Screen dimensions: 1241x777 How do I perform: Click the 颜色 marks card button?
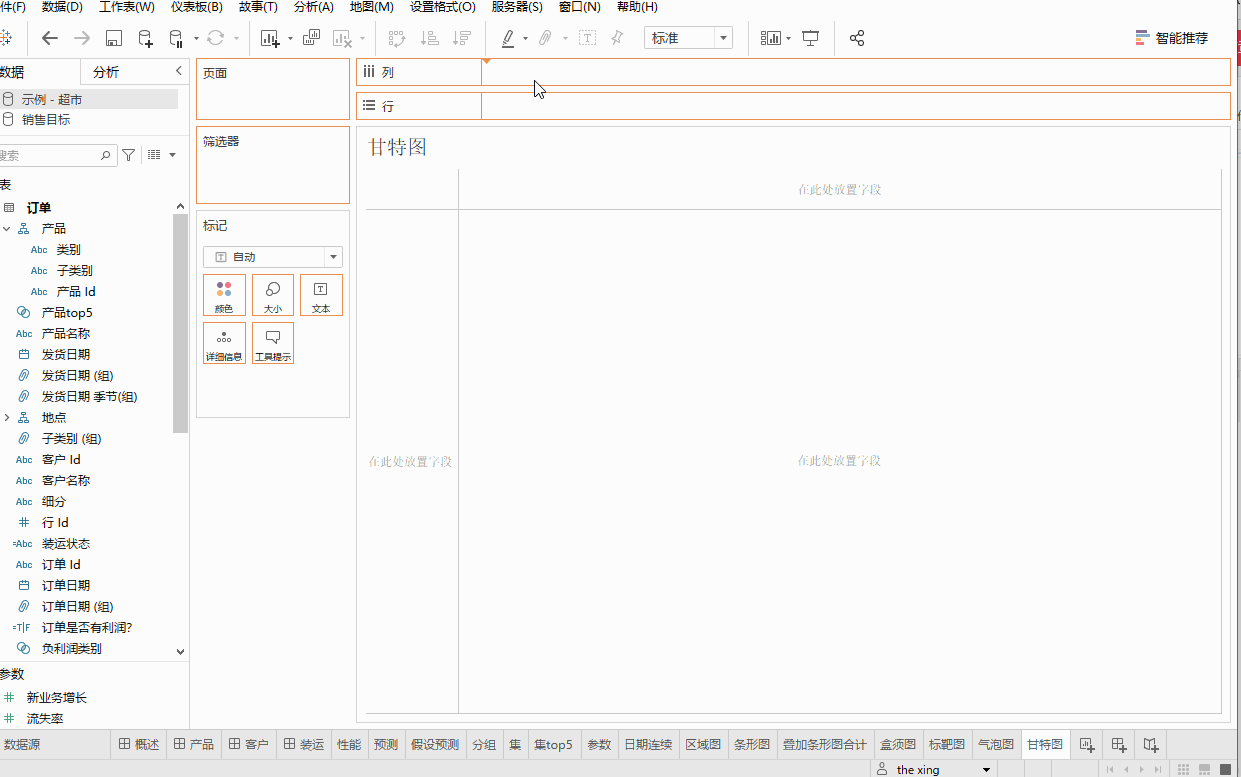(224, 295)
